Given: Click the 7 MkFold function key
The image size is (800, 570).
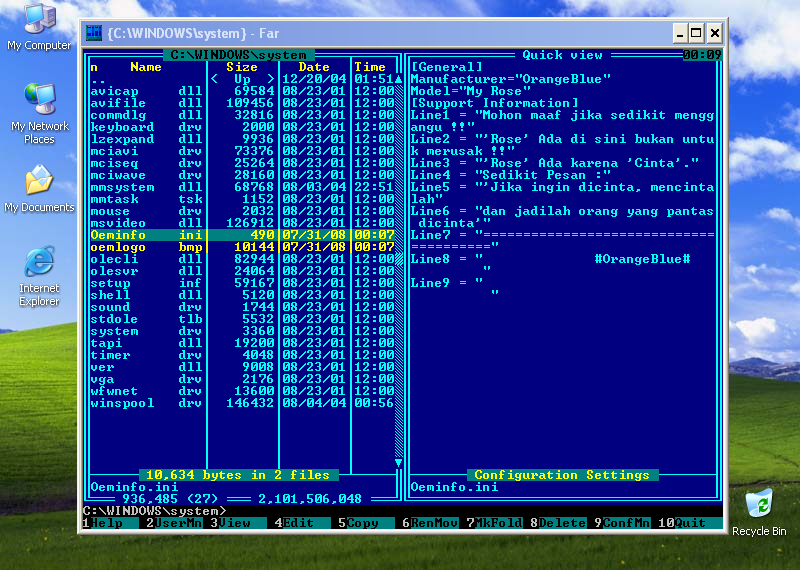Looking at the screenshot, I should coord(494,523).
